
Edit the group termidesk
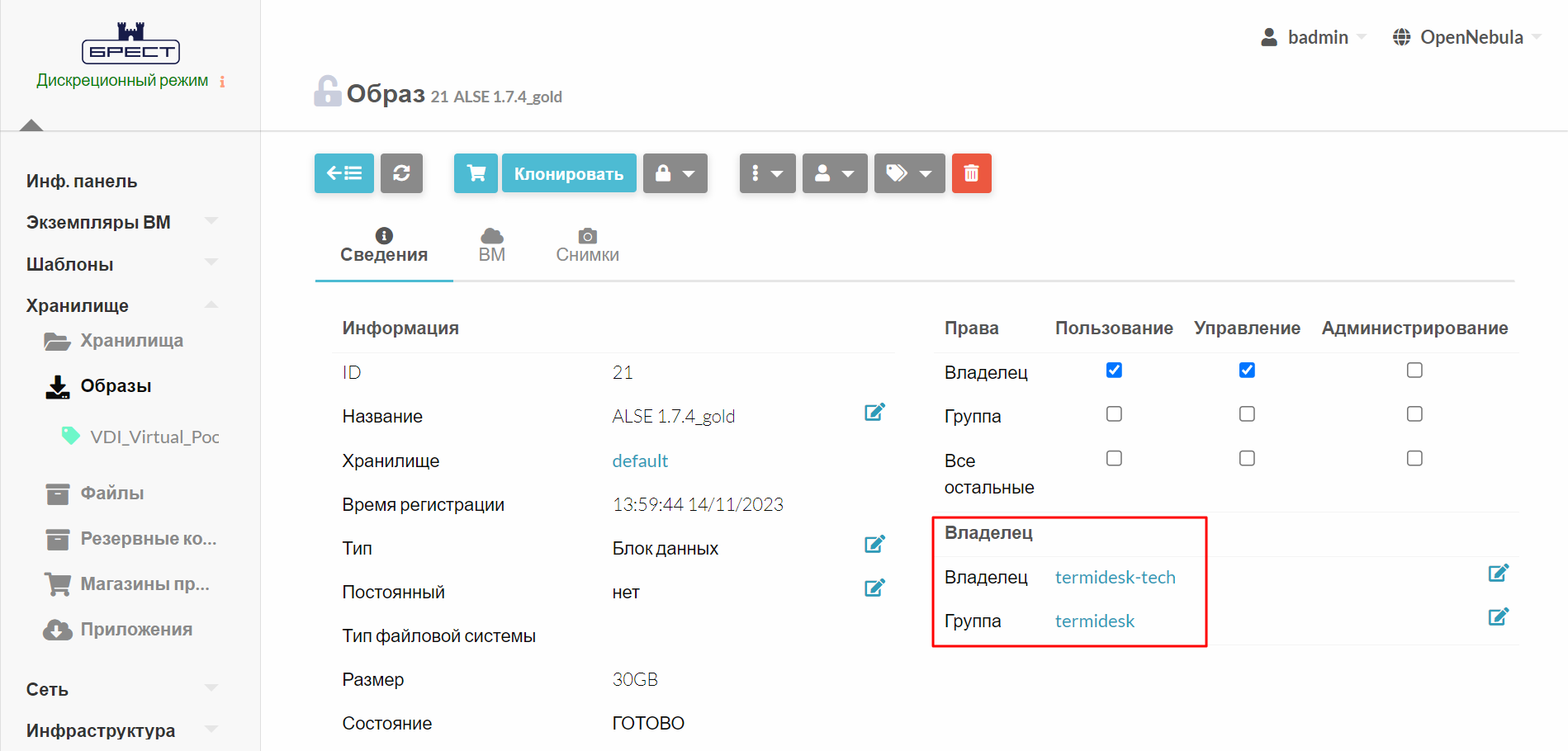coord(1498,617)
